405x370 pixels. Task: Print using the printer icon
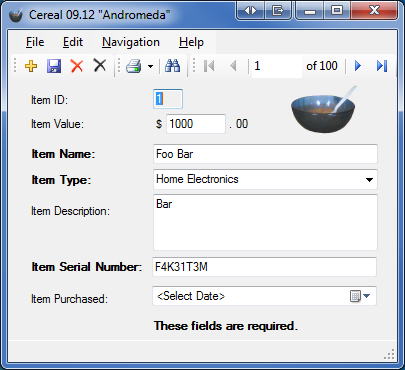134,66
